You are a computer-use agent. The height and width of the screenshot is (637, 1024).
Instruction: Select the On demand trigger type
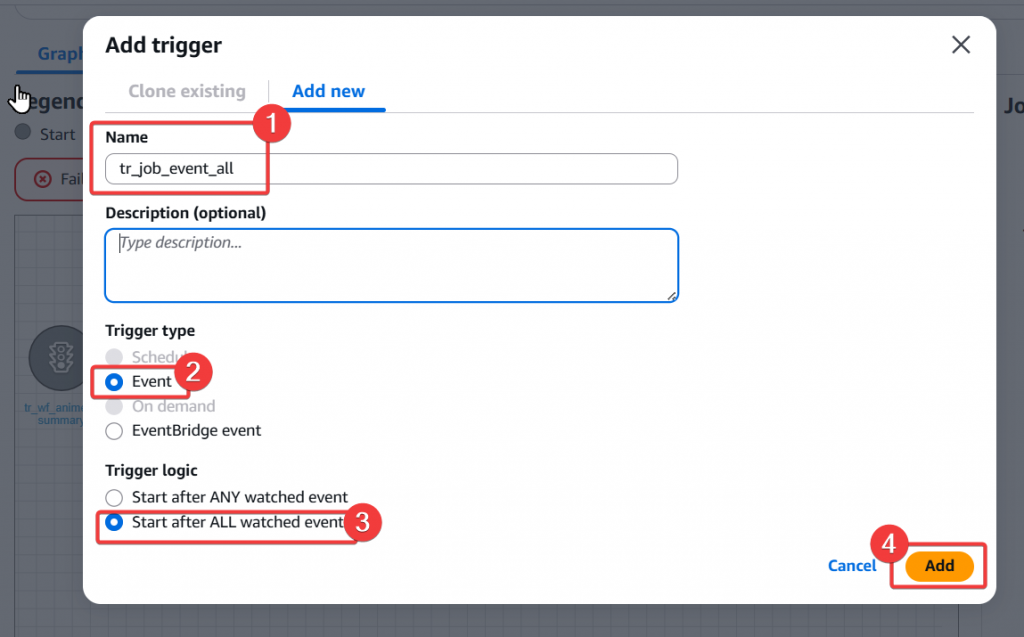coord(114,406)
